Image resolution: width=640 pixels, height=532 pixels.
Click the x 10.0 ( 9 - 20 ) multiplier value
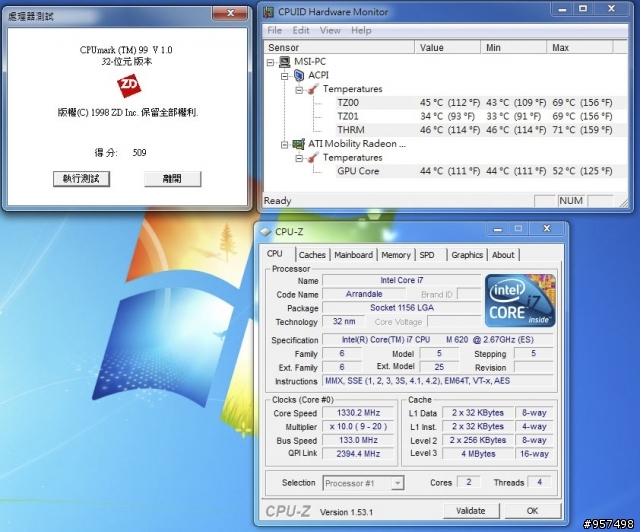click(x=358, y=427)
